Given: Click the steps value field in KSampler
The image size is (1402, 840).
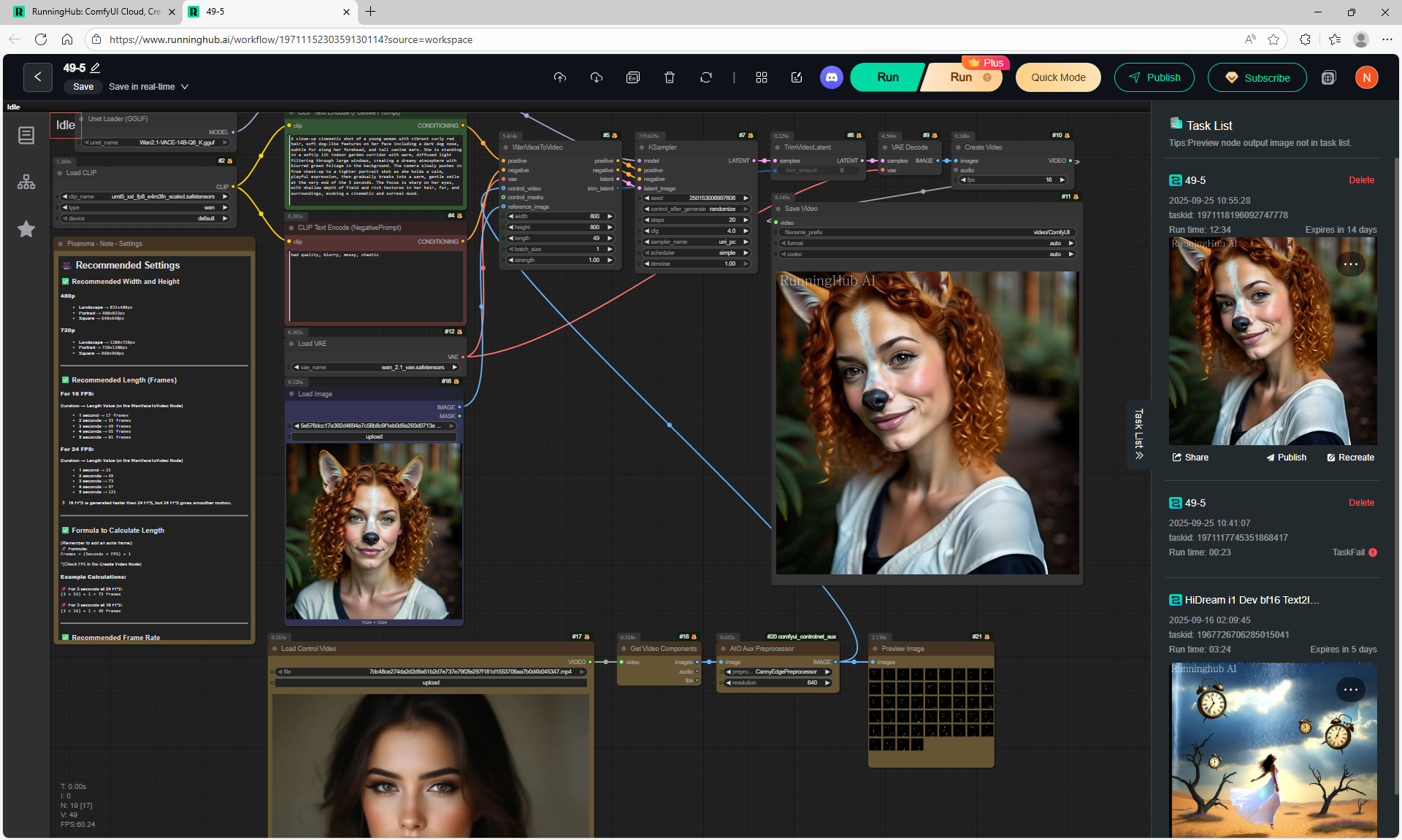Looking at the screenshot, I should pyautogui.click(x=697, y=220).
